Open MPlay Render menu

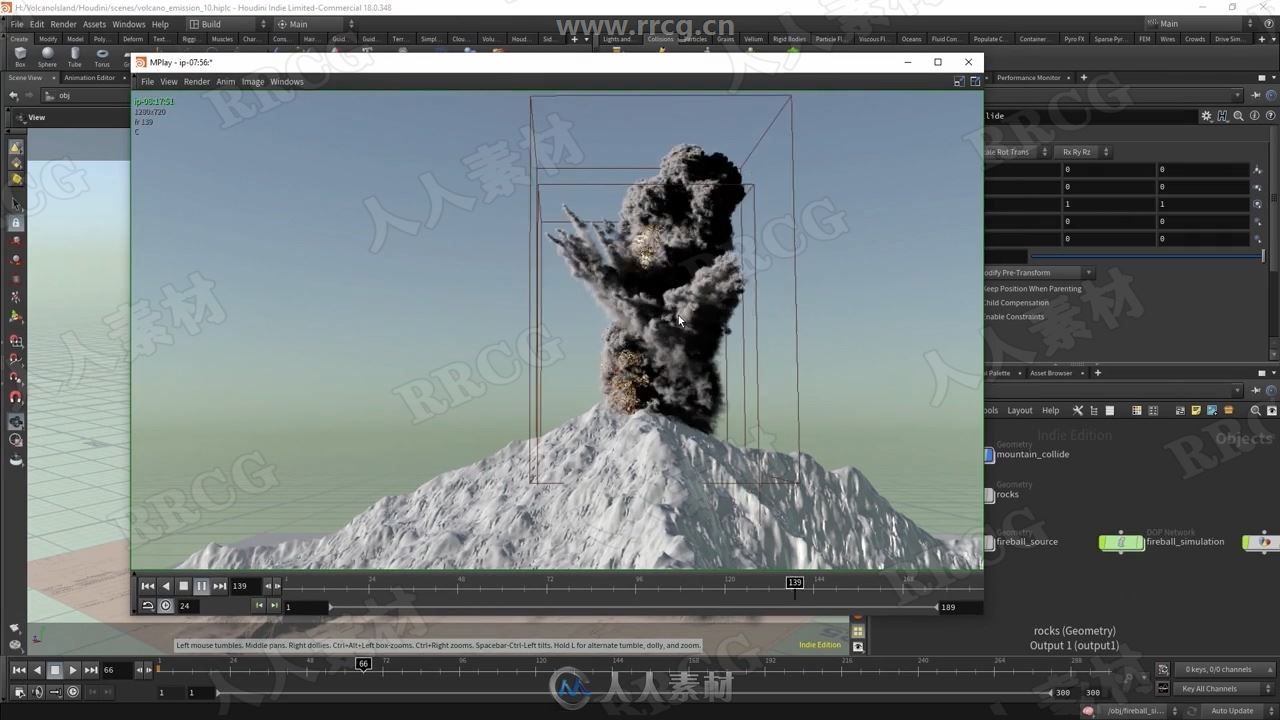[196, 82]
